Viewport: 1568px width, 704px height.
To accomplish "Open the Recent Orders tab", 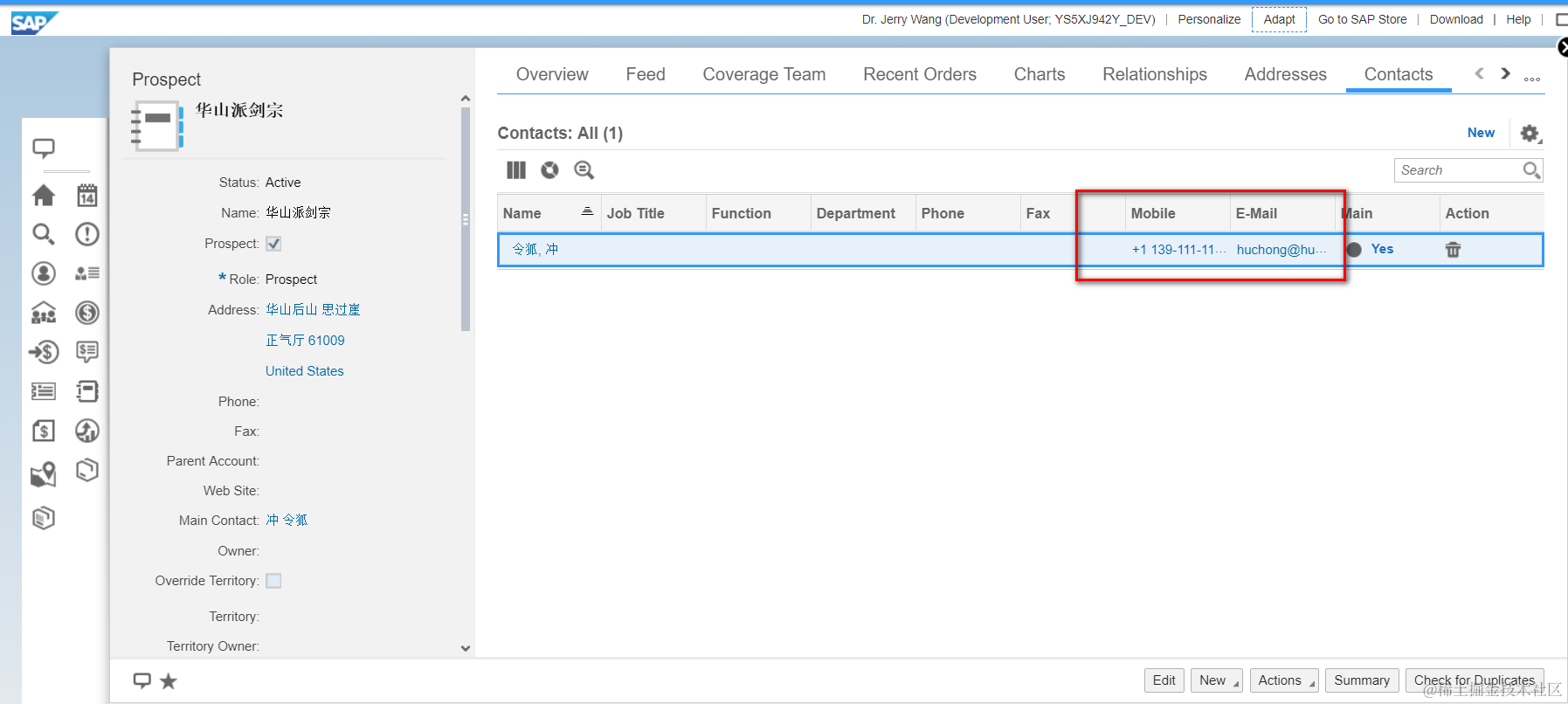I will 920,74.
